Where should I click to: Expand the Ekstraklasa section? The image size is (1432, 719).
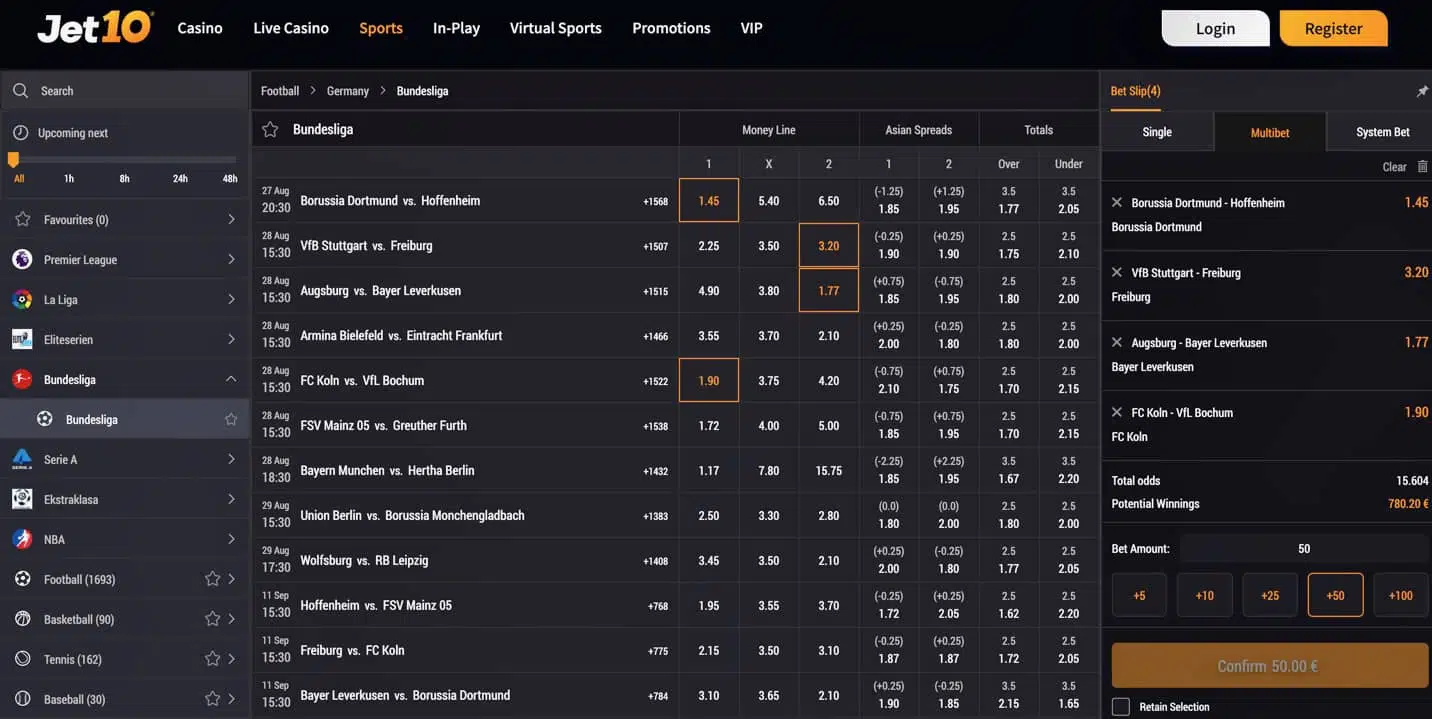click(231, 499)
